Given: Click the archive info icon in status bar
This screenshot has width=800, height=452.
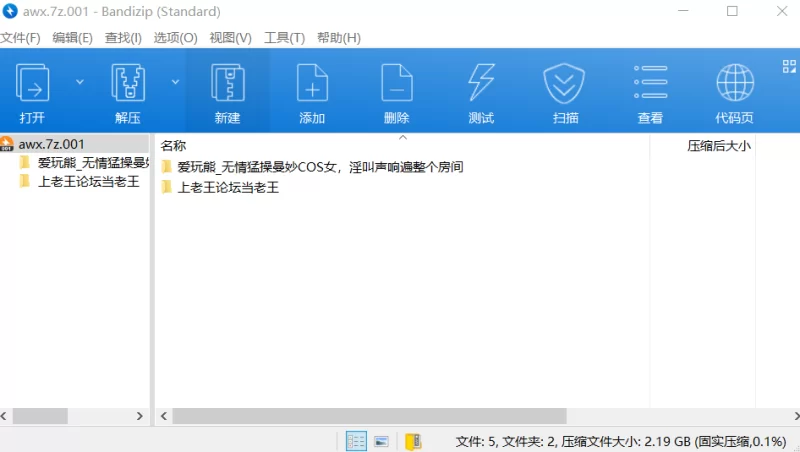Looking at the screenshot, I should coord(412,441).
